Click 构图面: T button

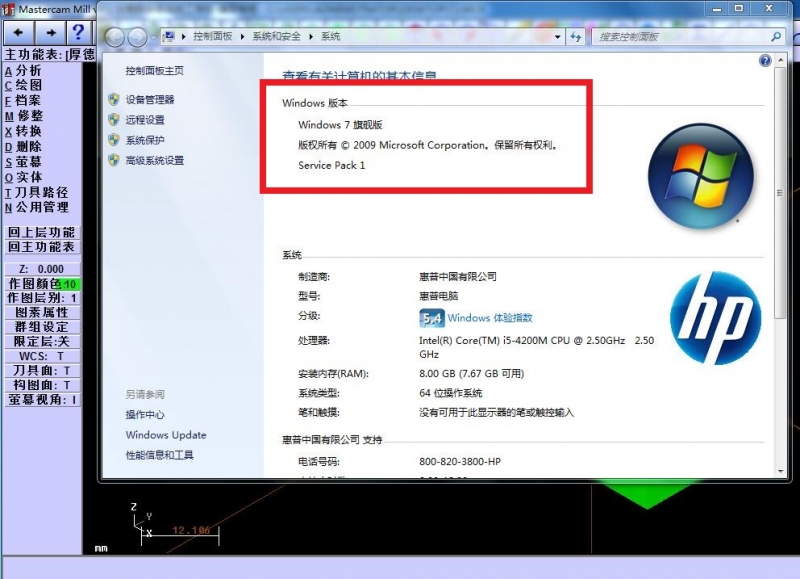tap(42, 385)
